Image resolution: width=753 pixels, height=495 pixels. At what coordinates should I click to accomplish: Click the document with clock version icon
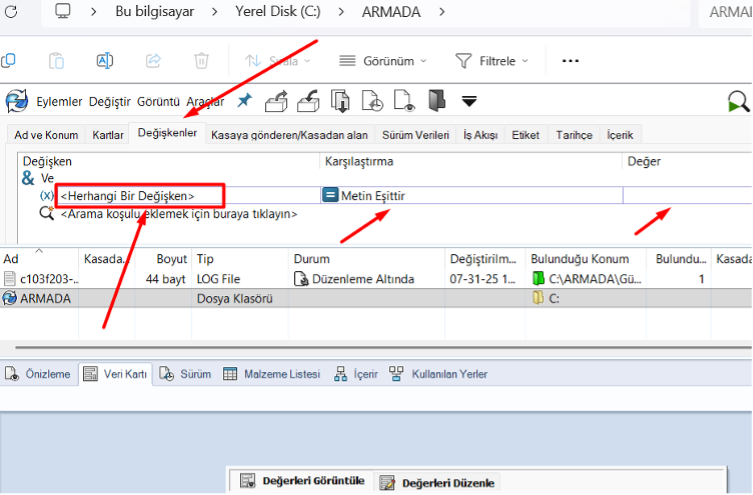point(373,101)
